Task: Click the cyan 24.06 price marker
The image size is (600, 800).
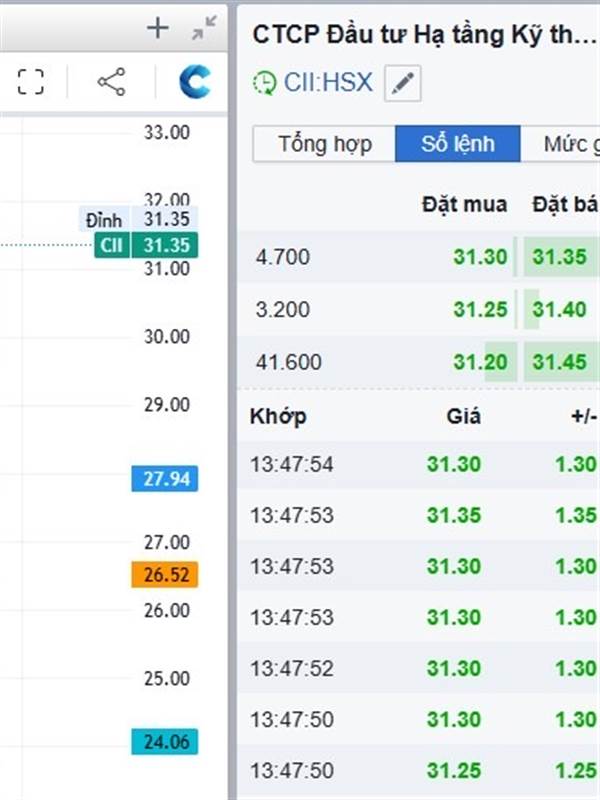Action: tap(165, 742)
